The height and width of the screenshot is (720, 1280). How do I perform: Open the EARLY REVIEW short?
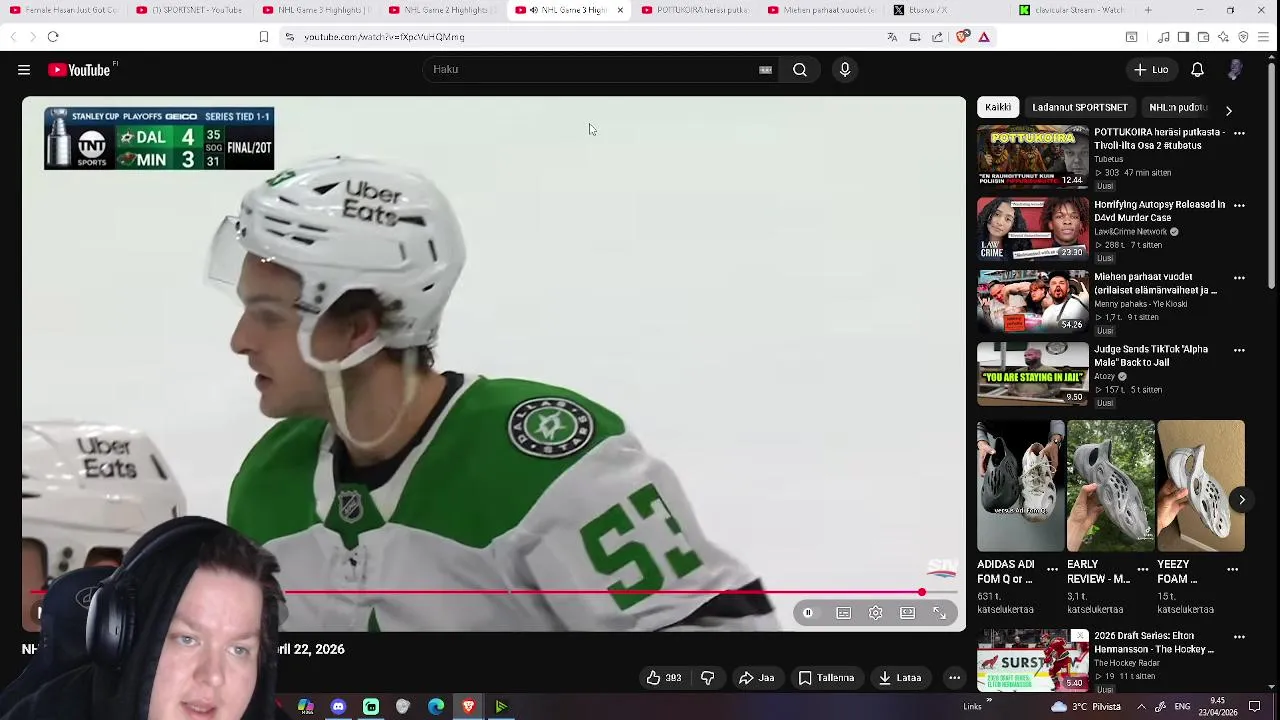pos(1111,486)
